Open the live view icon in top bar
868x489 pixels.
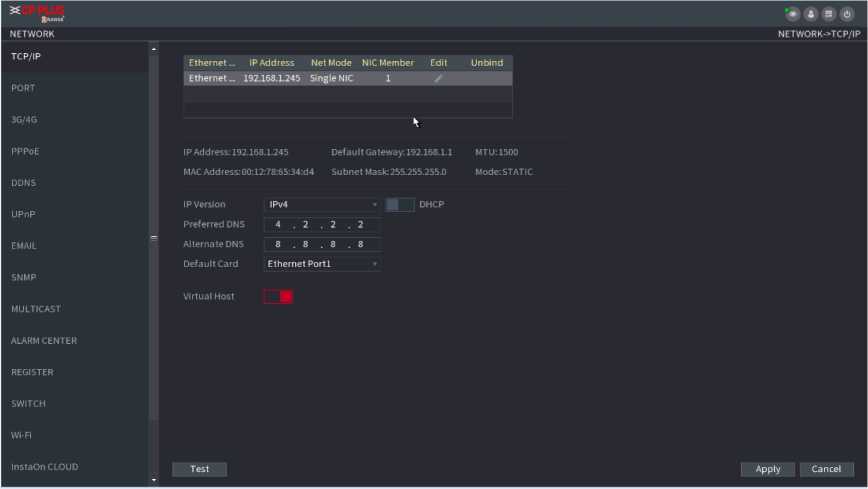tap(793, 14)
